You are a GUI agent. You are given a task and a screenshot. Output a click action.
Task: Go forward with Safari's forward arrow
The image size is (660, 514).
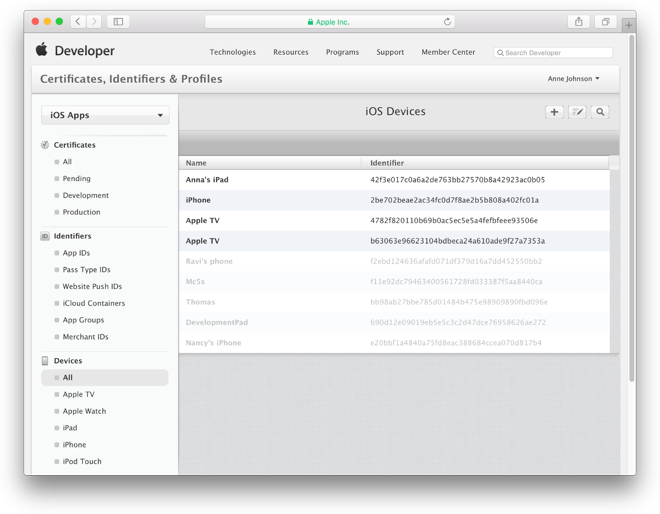coord(94,21)
